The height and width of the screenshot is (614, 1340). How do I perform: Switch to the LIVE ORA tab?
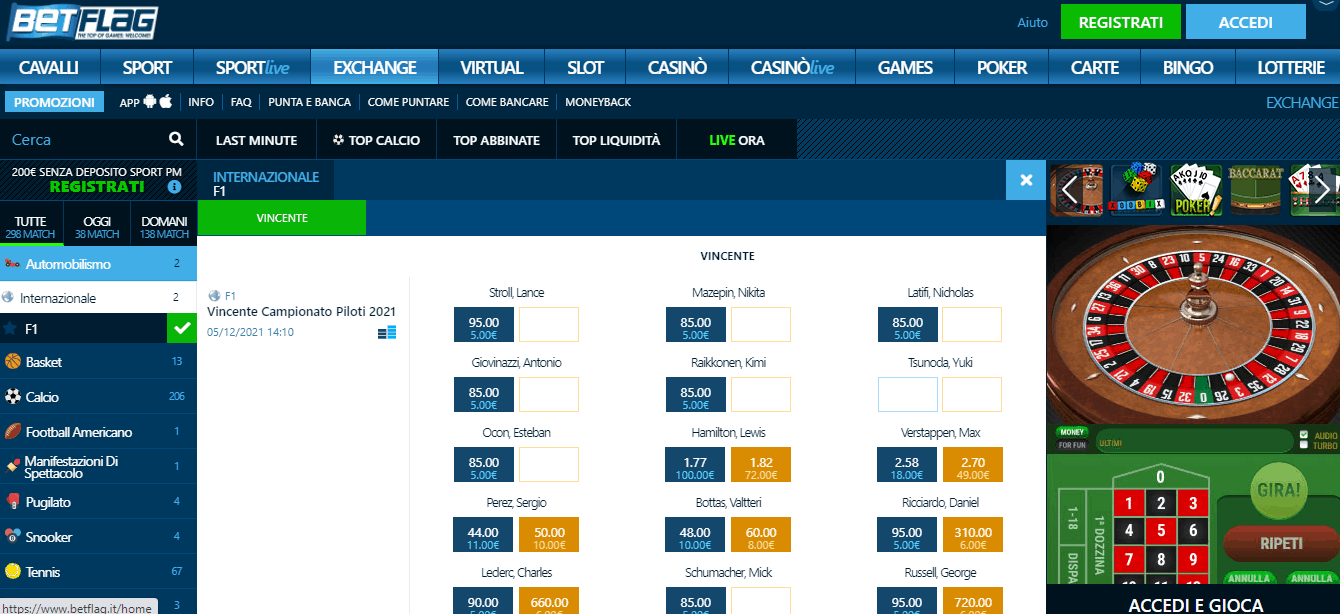point(737,140)
